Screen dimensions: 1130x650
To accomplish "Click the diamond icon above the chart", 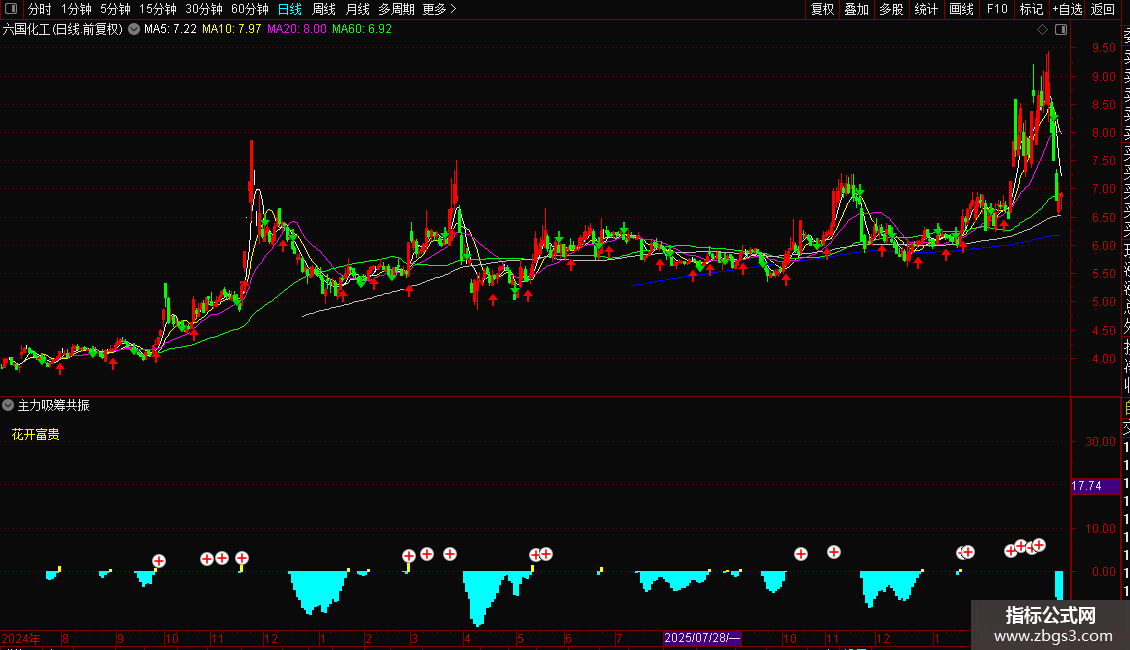I will [x=1042, y=30].
